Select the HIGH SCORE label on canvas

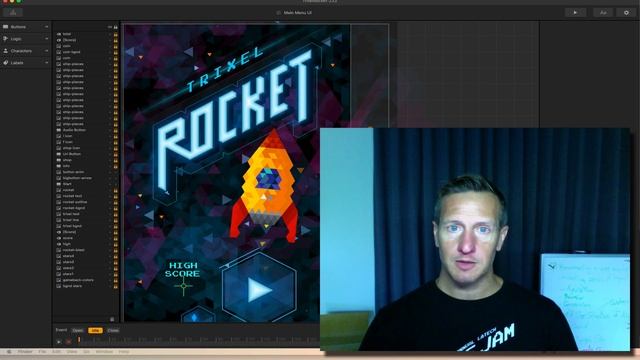tap(182, 270)
